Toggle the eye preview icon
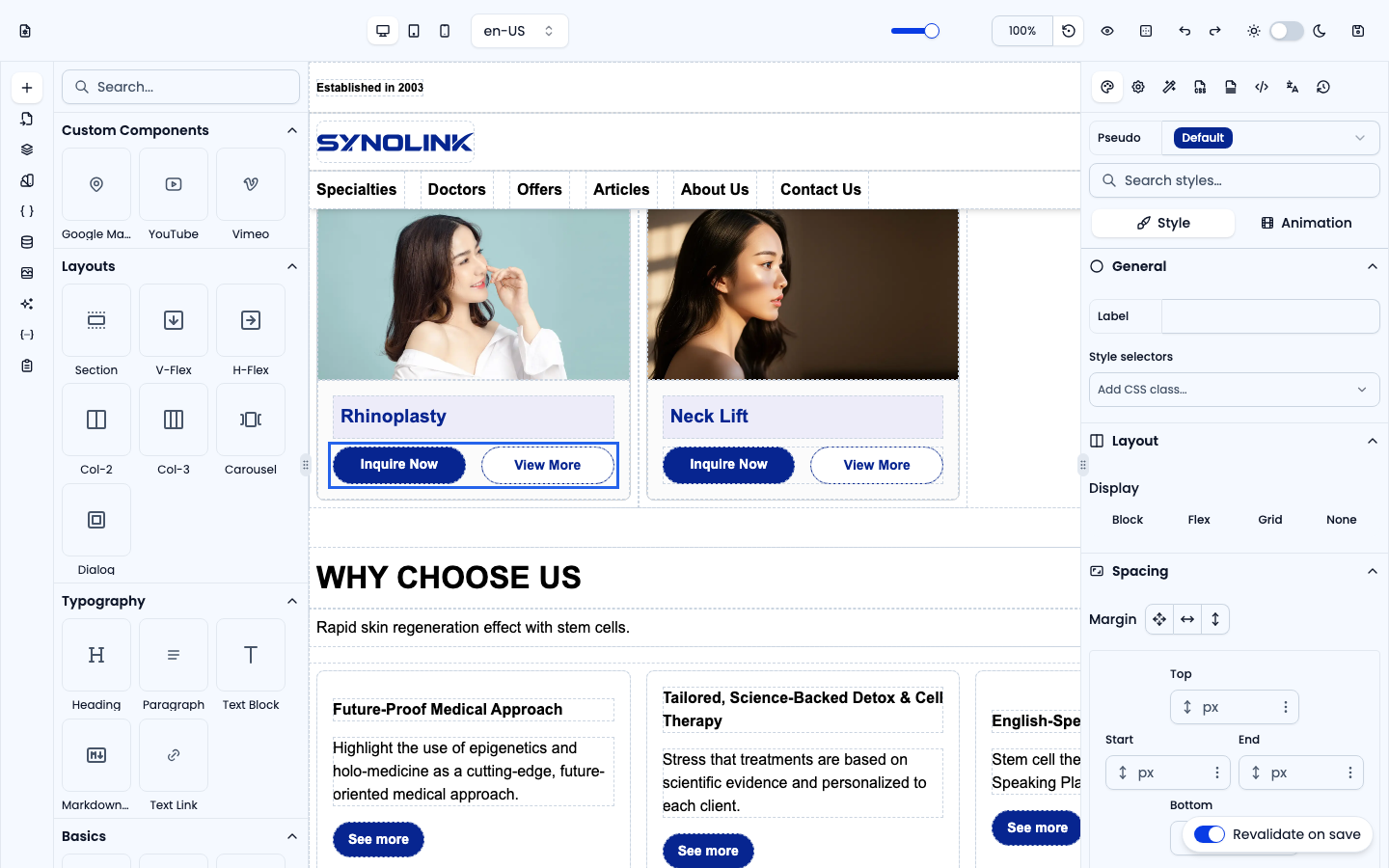The image size is (1389, 868). (x=1107, y=31)
